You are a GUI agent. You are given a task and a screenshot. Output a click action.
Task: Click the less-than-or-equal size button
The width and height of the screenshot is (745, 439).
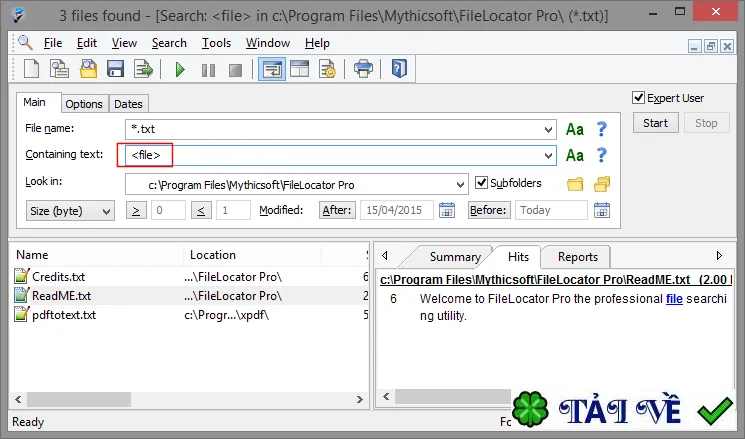coord(201,210)
